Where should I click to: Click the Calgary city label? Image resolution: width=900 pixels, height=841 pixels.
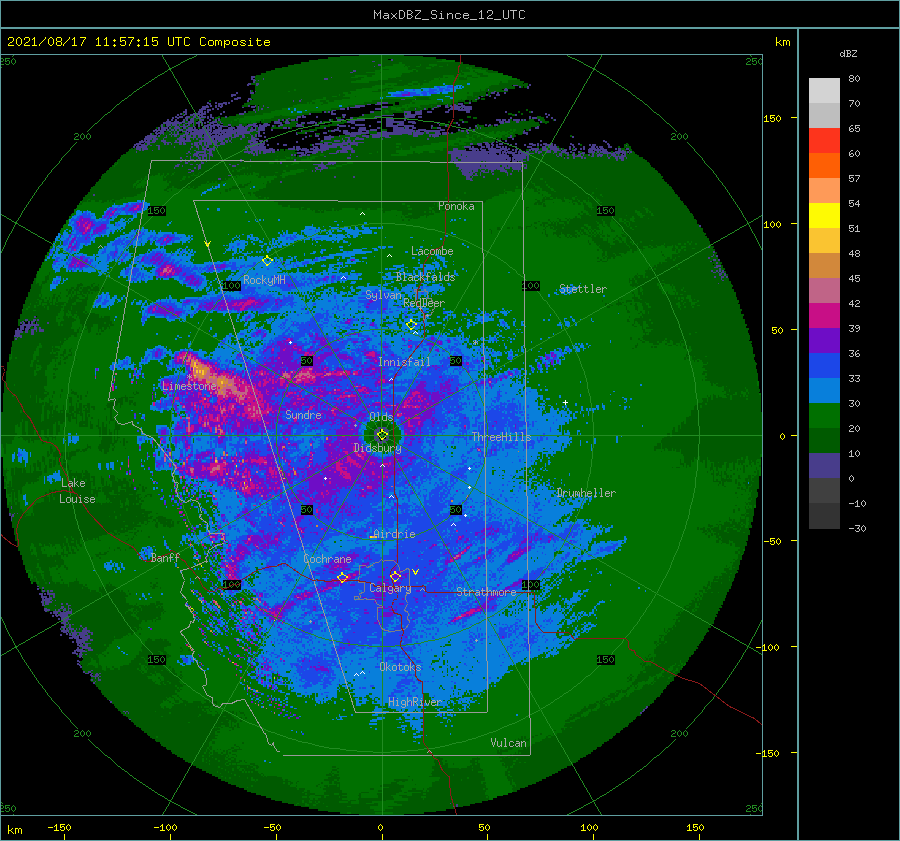(x=390, y=588)
